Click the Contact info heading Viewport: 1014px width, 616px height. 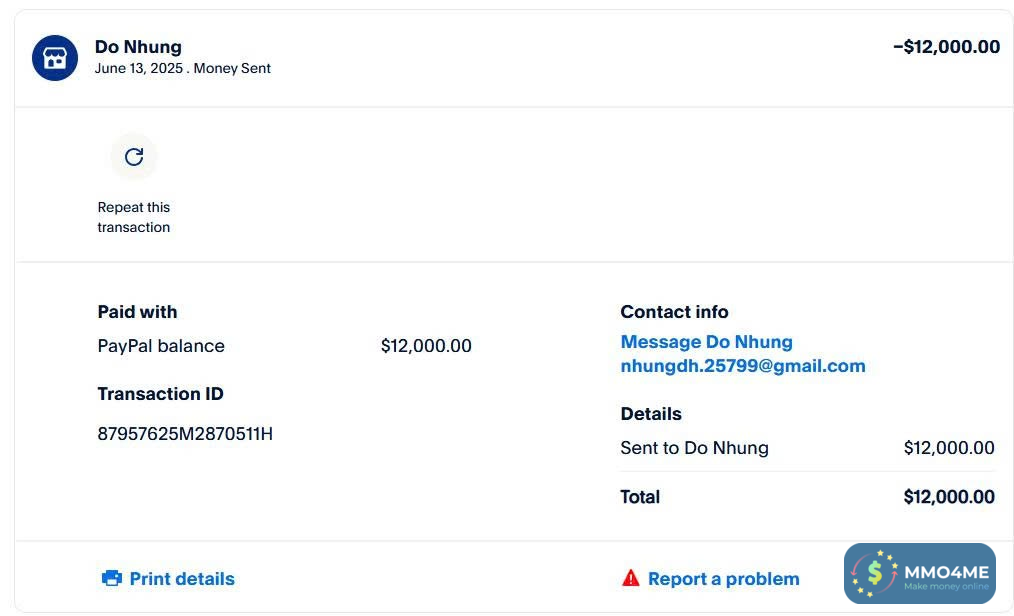[674, 312]
